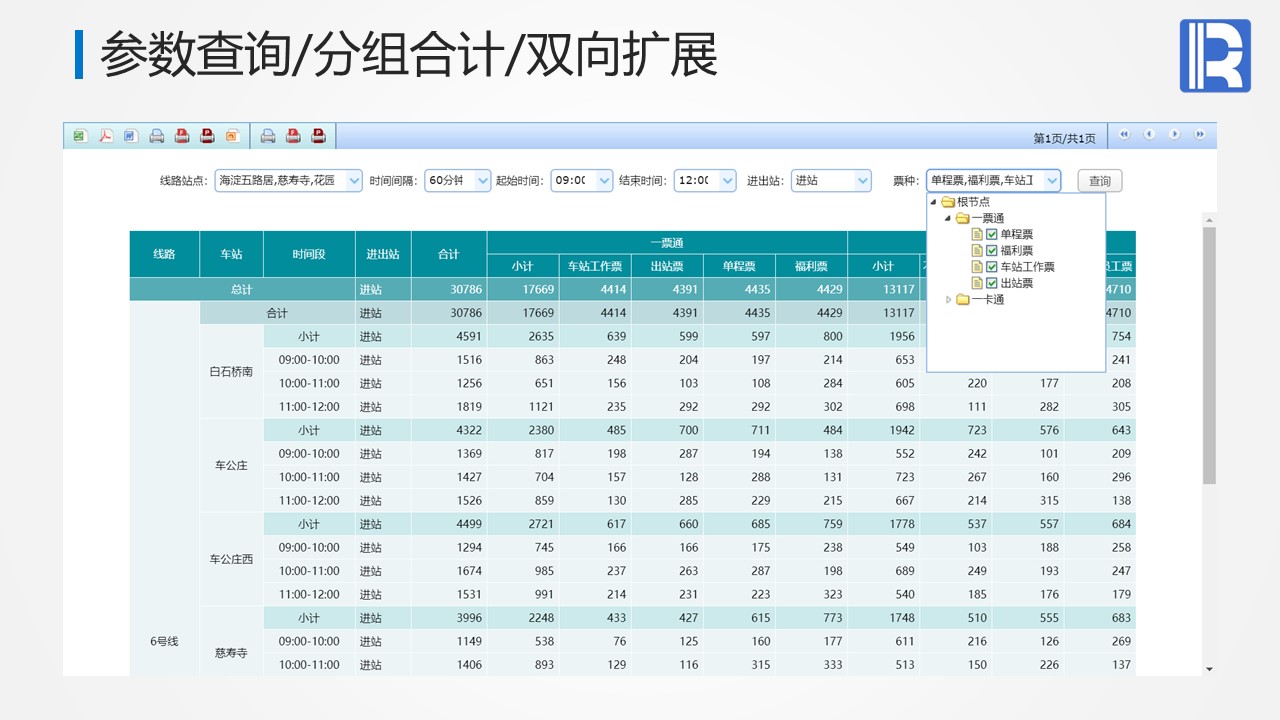Click the vertical scrollbar of the report
The height and width of the screenshot is (720, 1280).
tap(1209, 350)
